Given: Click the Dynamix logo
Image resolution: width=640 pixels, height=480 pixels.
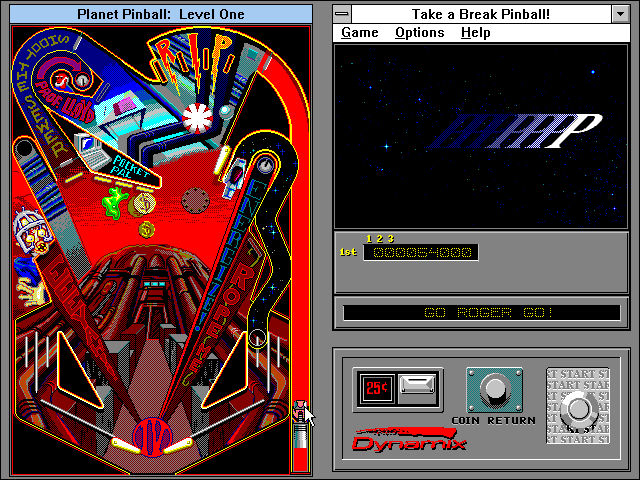Looking at the screenshot, I should [408, 439].
